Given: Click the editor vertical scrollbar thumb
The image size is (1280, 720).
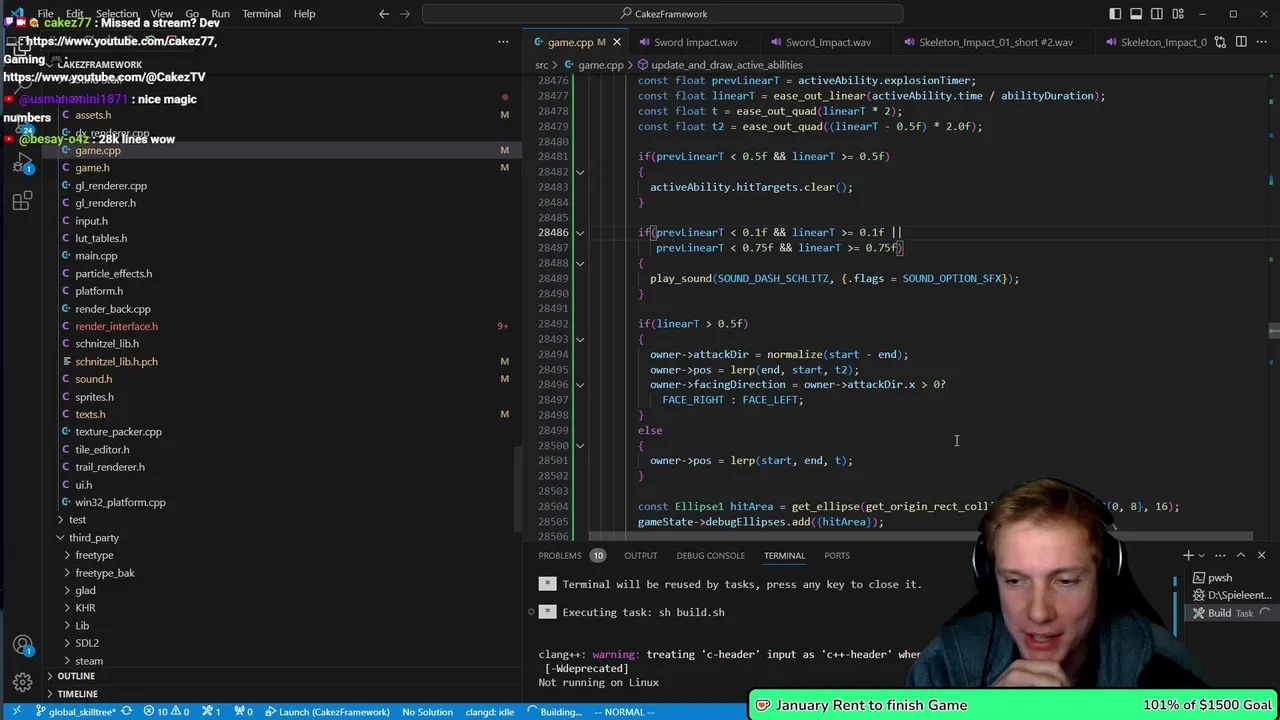Looking at the screenshot, I should pyautogui.click(x=1273, y=331).
